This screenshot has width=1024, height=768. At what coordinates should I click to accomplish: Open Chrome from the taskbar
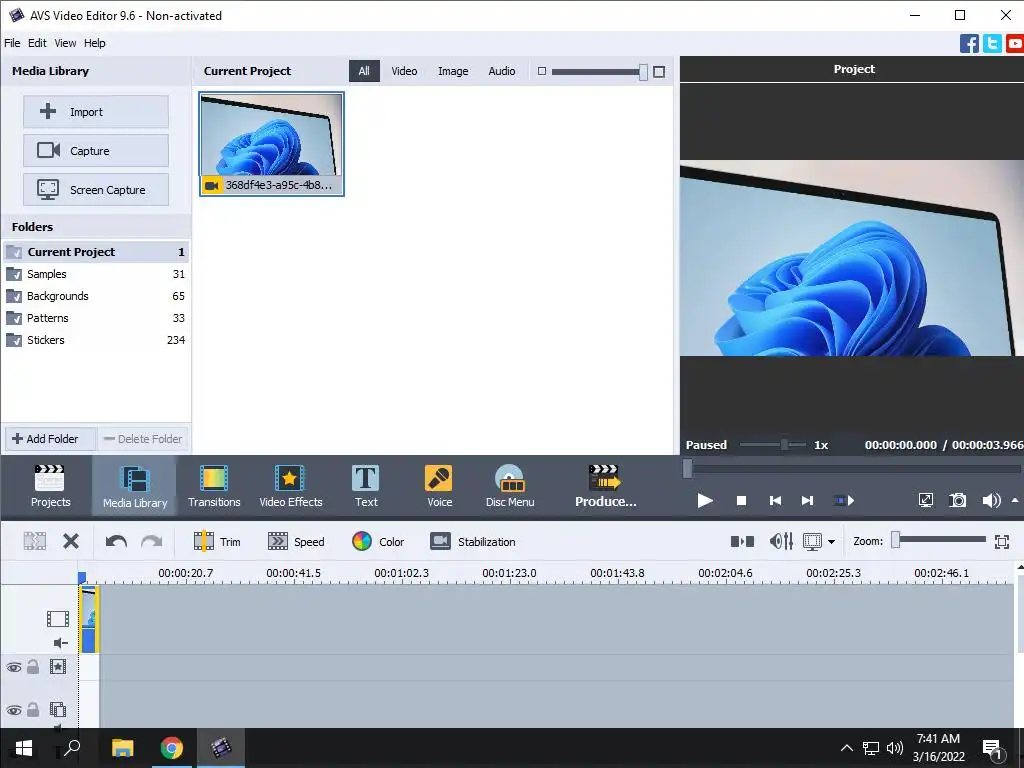click(171, 748)
